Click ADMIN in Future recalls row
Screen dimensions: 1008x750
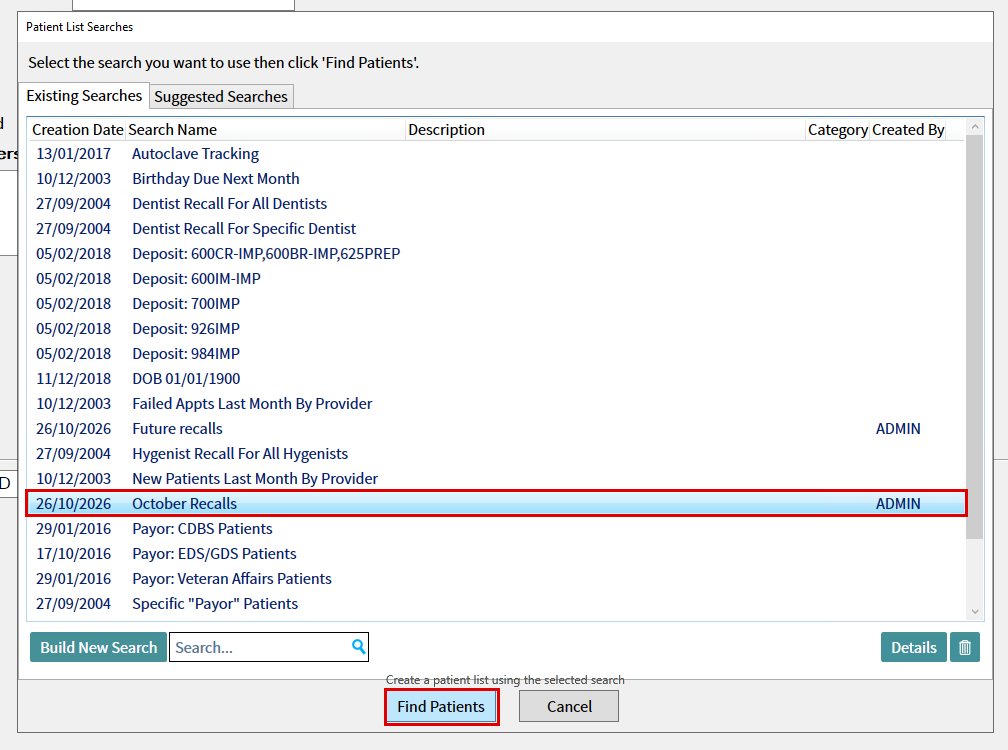(x=898, y=429)
